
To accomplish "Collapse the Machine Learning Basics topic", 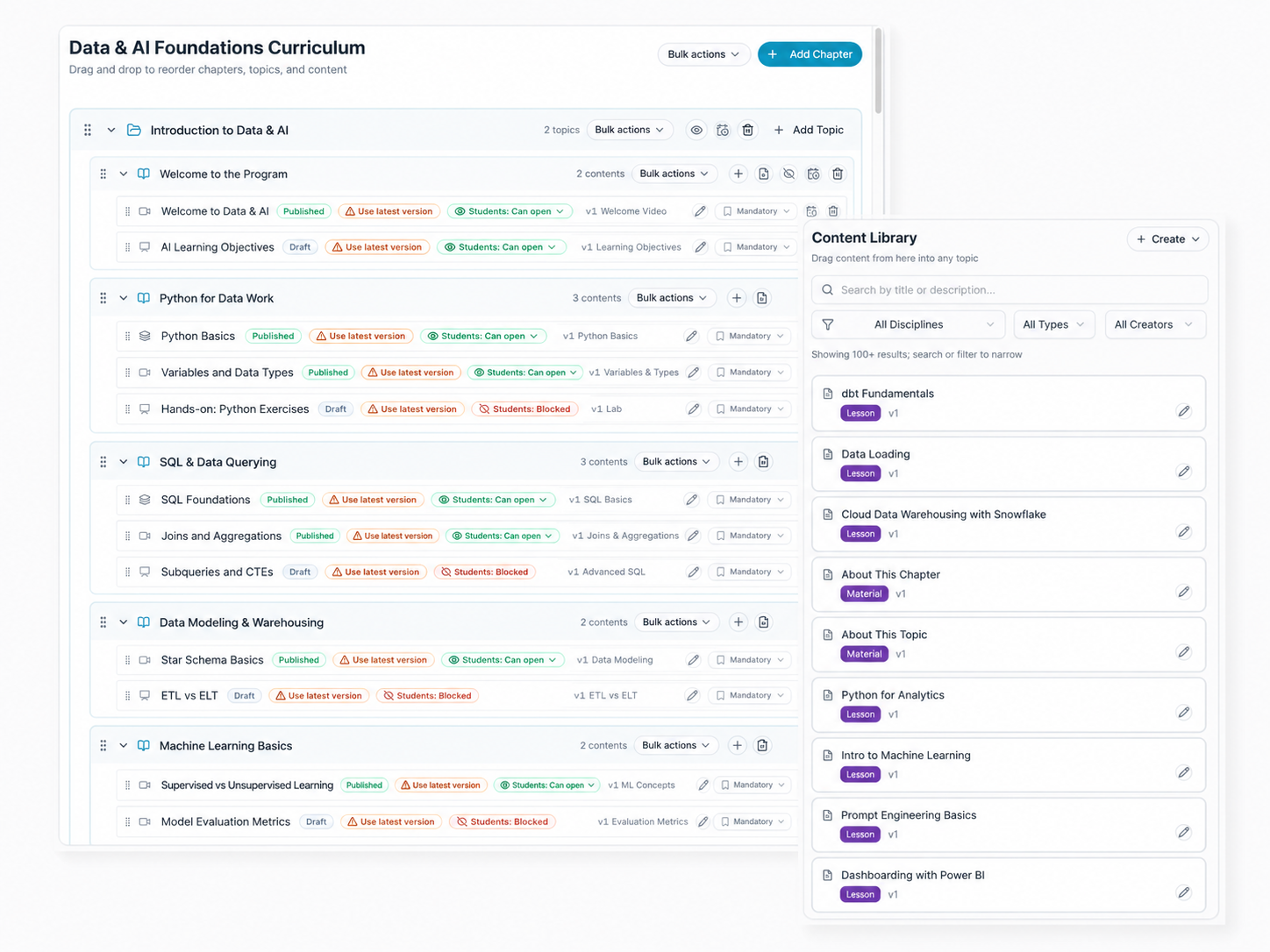I will (x=124, y=746).
